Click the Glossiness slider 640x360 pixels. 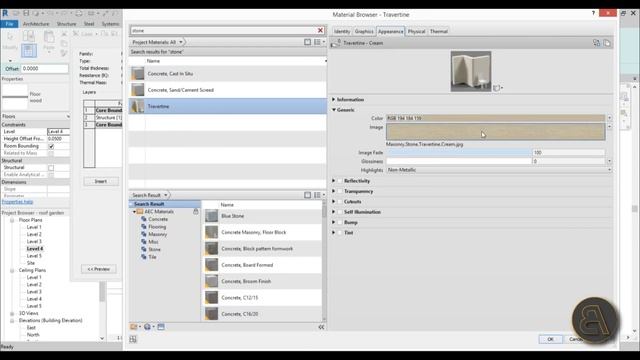tap(459, 161)
